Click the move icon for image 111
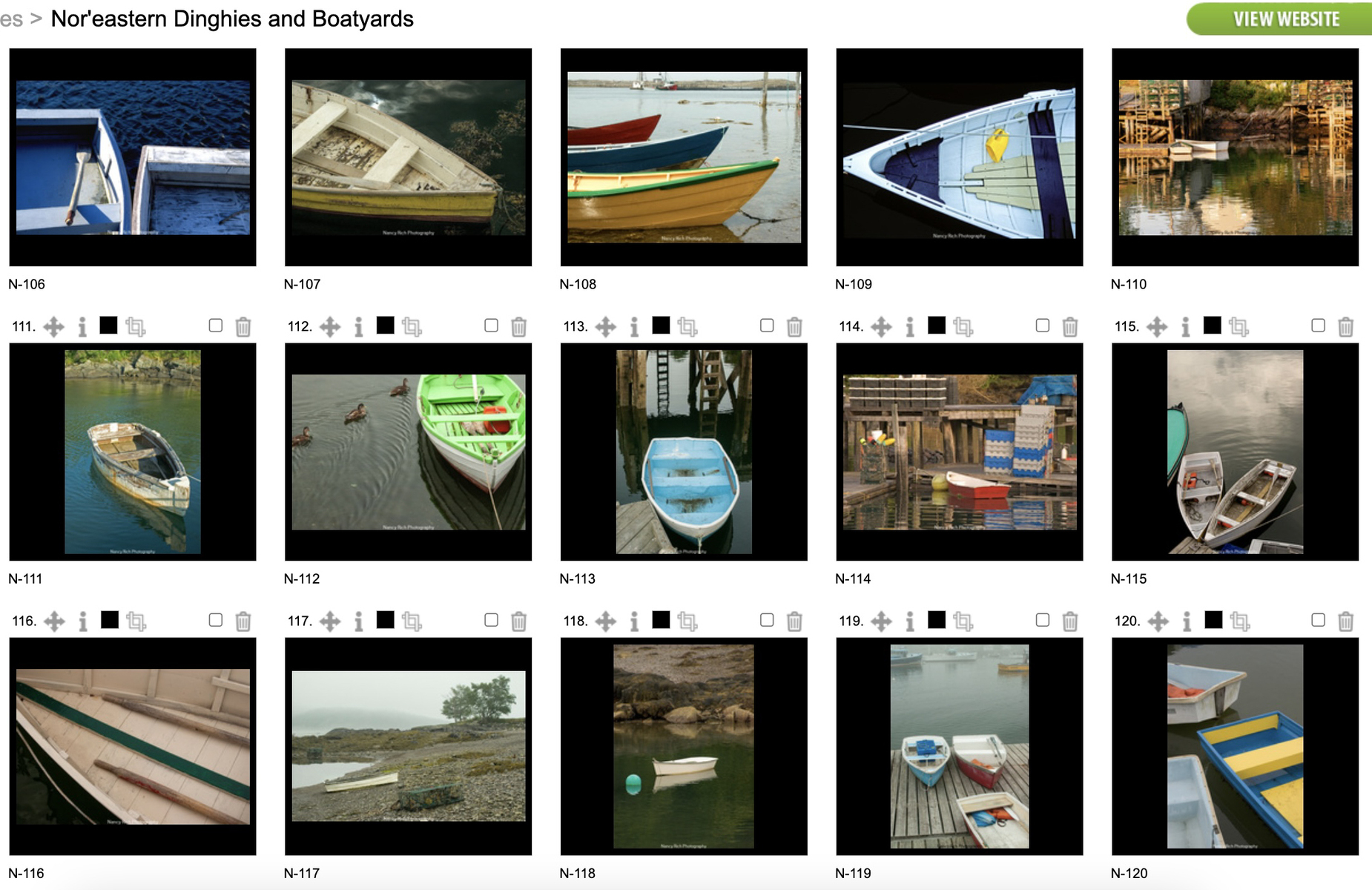Screen dimensions: 1372x890 click(x=54, y=326)
